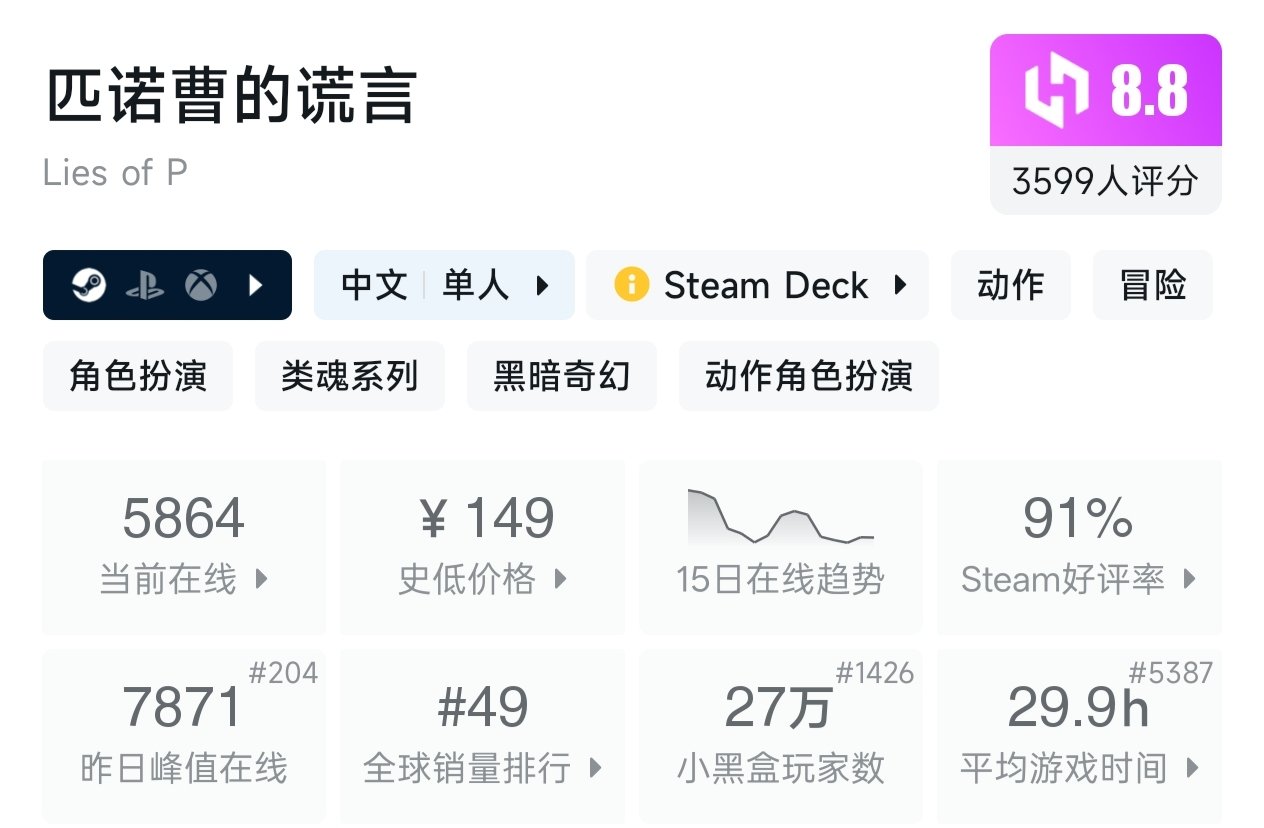Click the Heybox logo in score badge
The image size is (1264, 828).
coord(1055,90)
